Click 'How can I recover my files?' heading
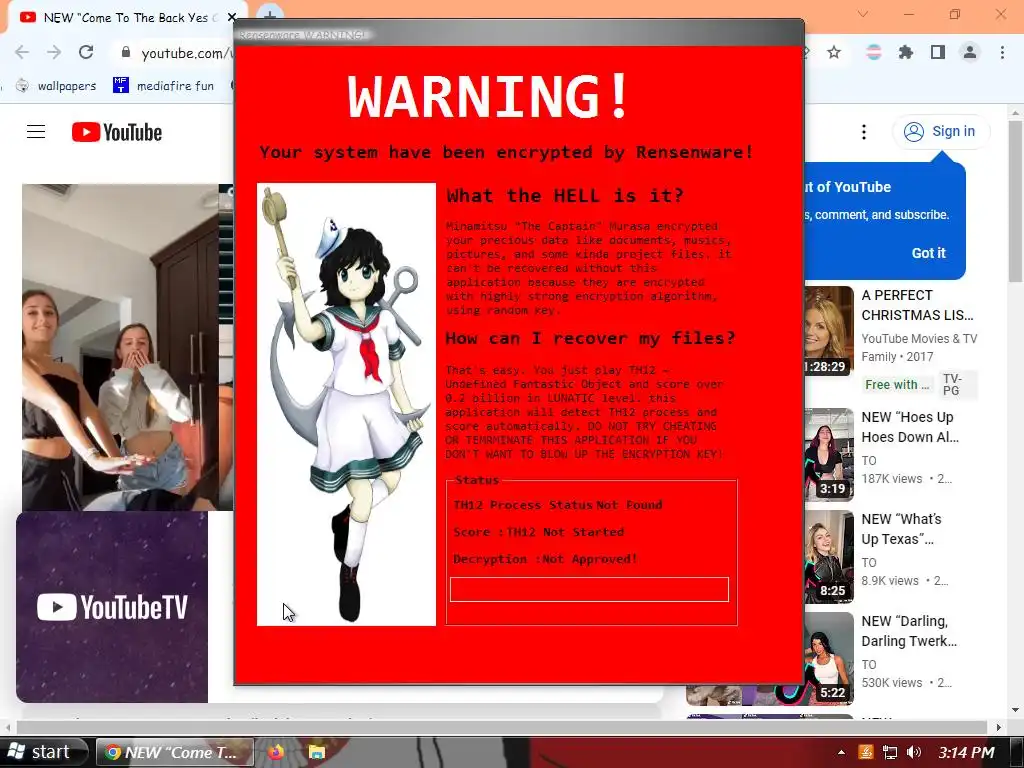Screen dimensions: 1024x768 pos(590,338)
